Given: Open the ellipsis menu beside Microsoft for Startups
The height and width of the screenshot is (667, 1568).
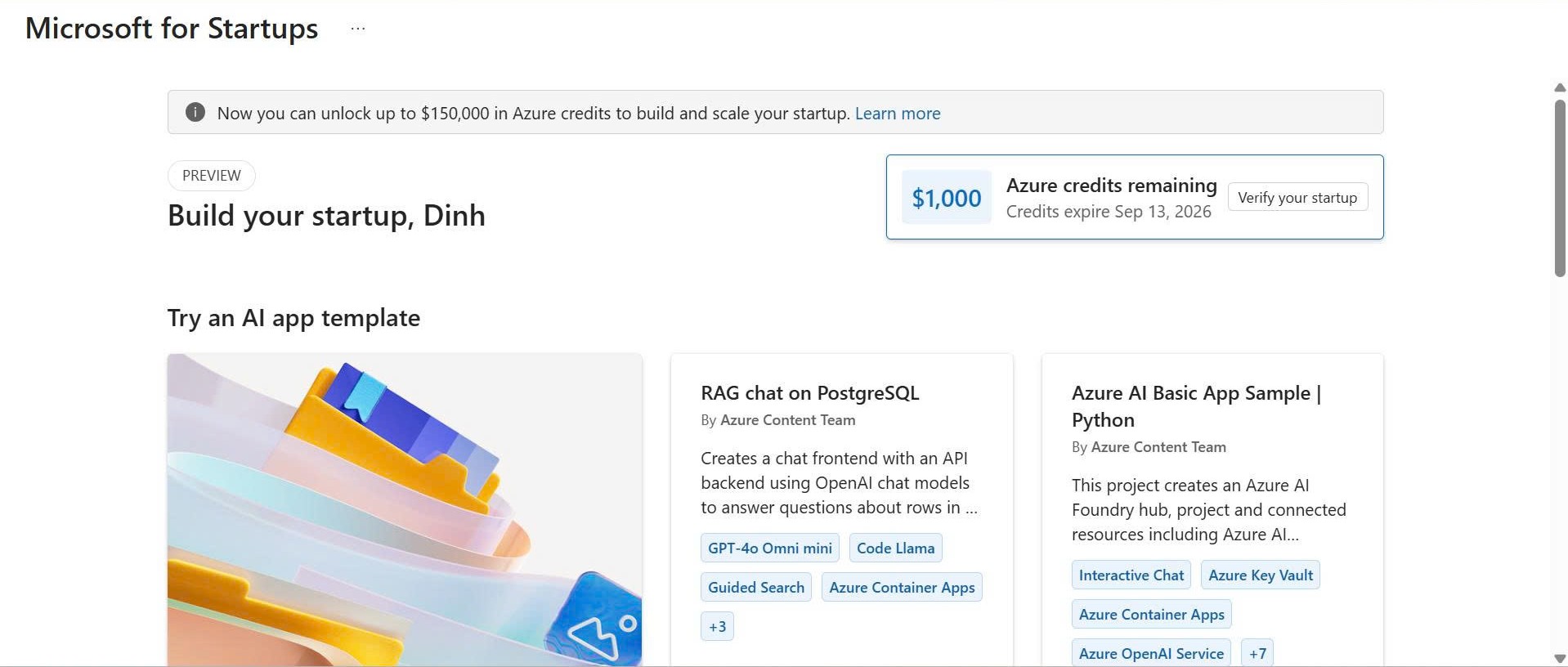Looking at the screenshot, I should 358,29.
